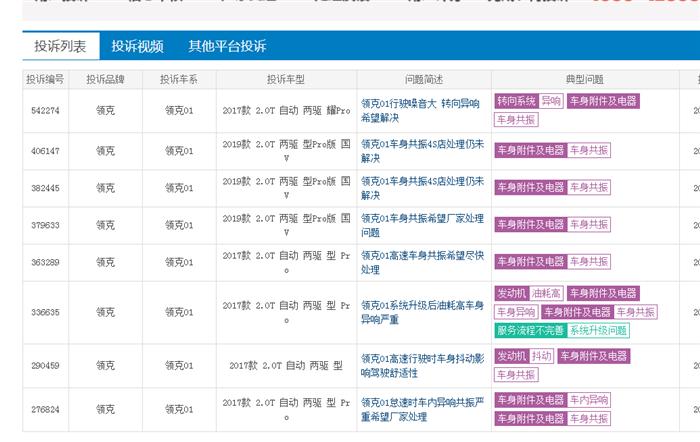Image resolution: width=700 pixels, height=442 pixels.
Task: Click the 车身附件及电器 tag in row 379633
Action: pyautogui.click(x=531, y=224)
